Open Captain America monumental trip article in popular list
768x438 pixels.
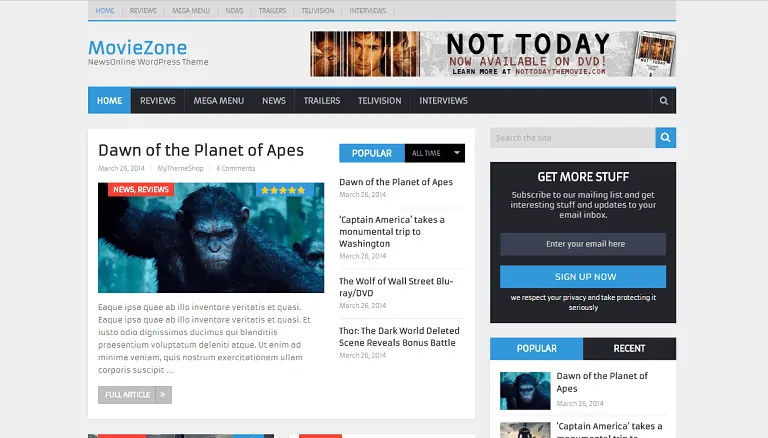[392, 232]
